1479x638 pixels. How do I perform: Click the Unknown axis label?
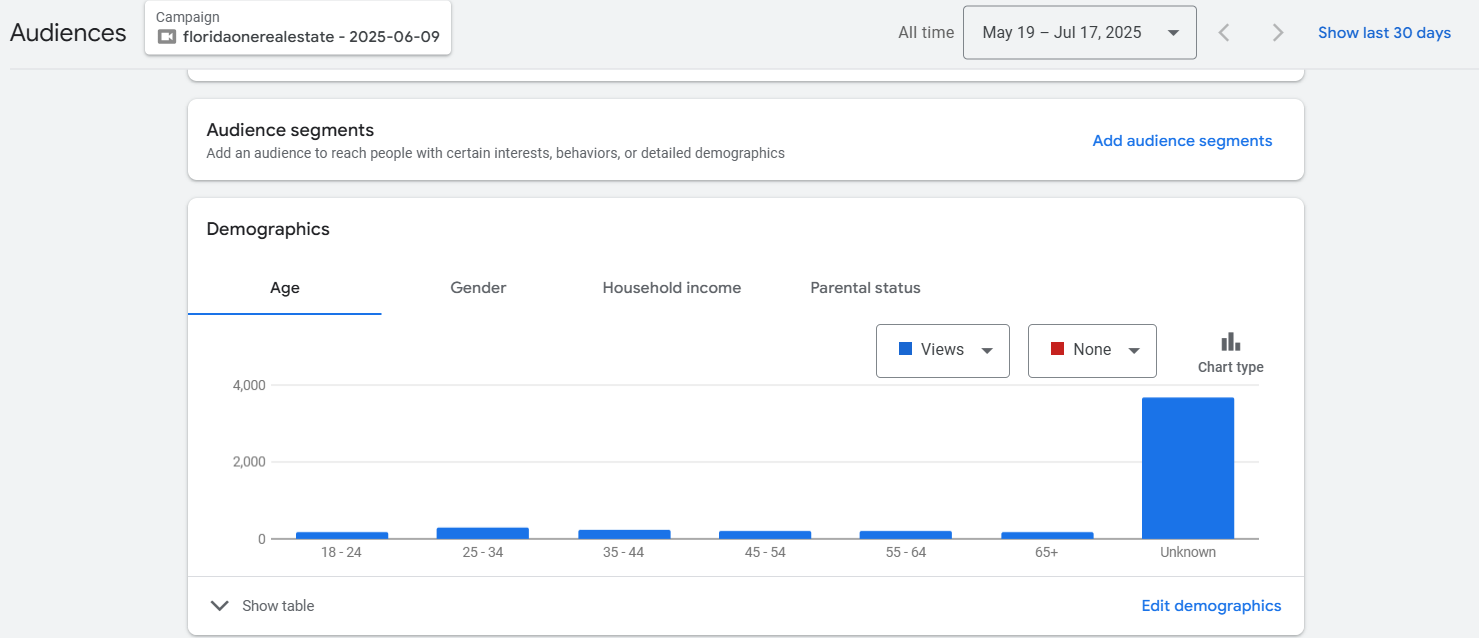1188,552
